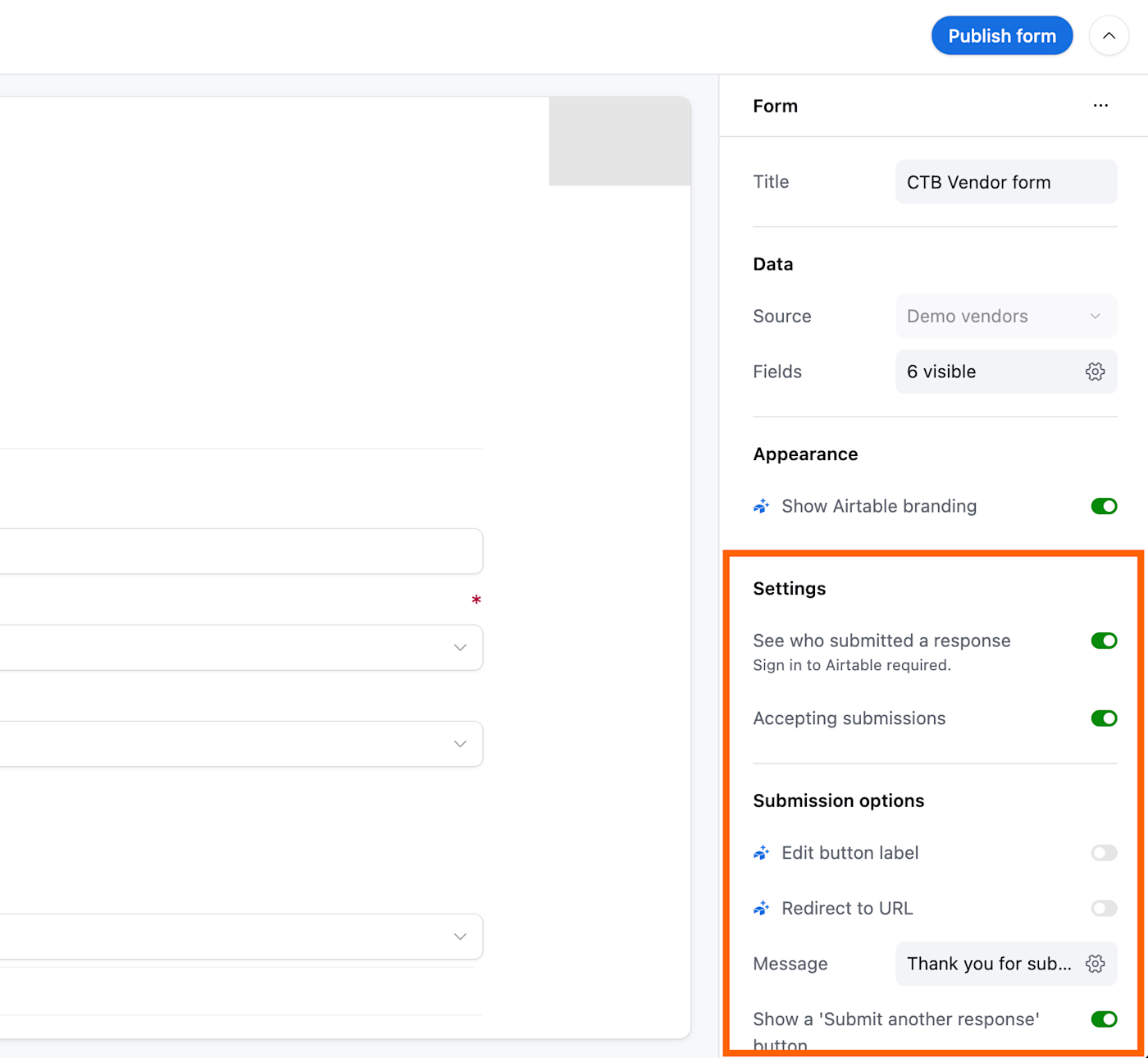Click the Fields gear icon
Image resolution: width=1148 pixels, height=1058 pixels.
click(1095, 372)
